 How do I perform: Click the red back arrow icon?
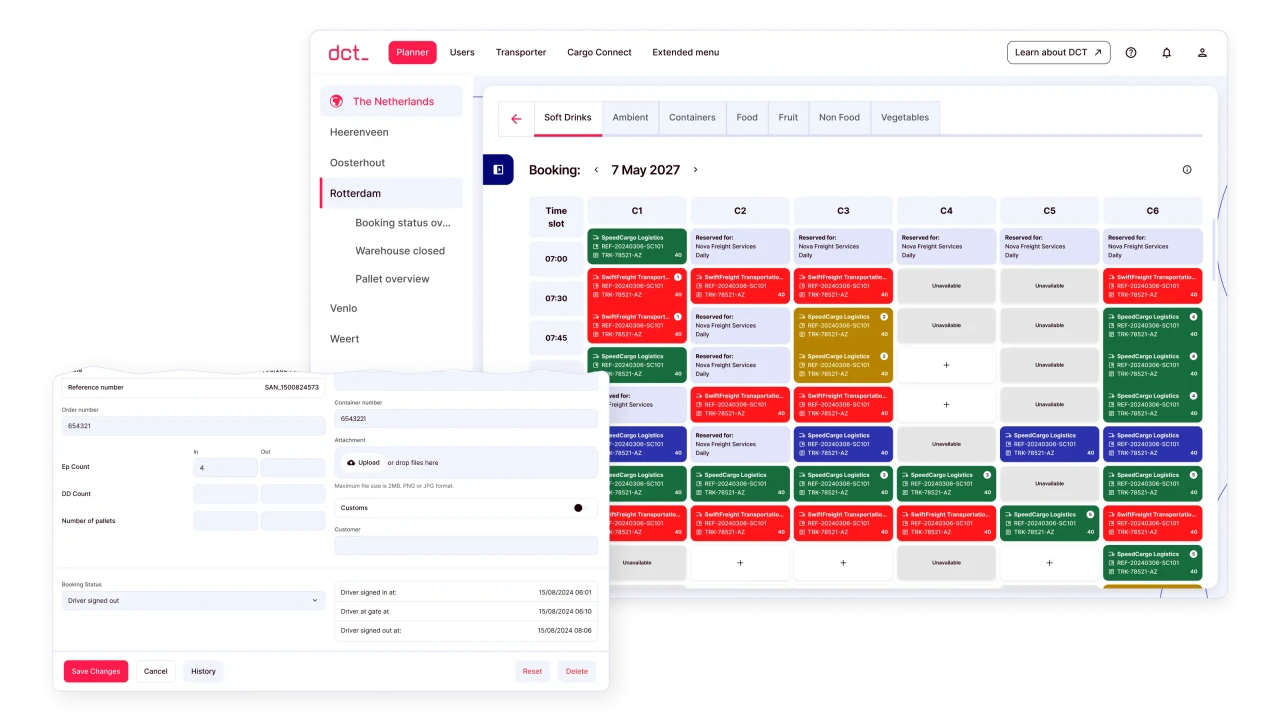(x=516, y=118)
